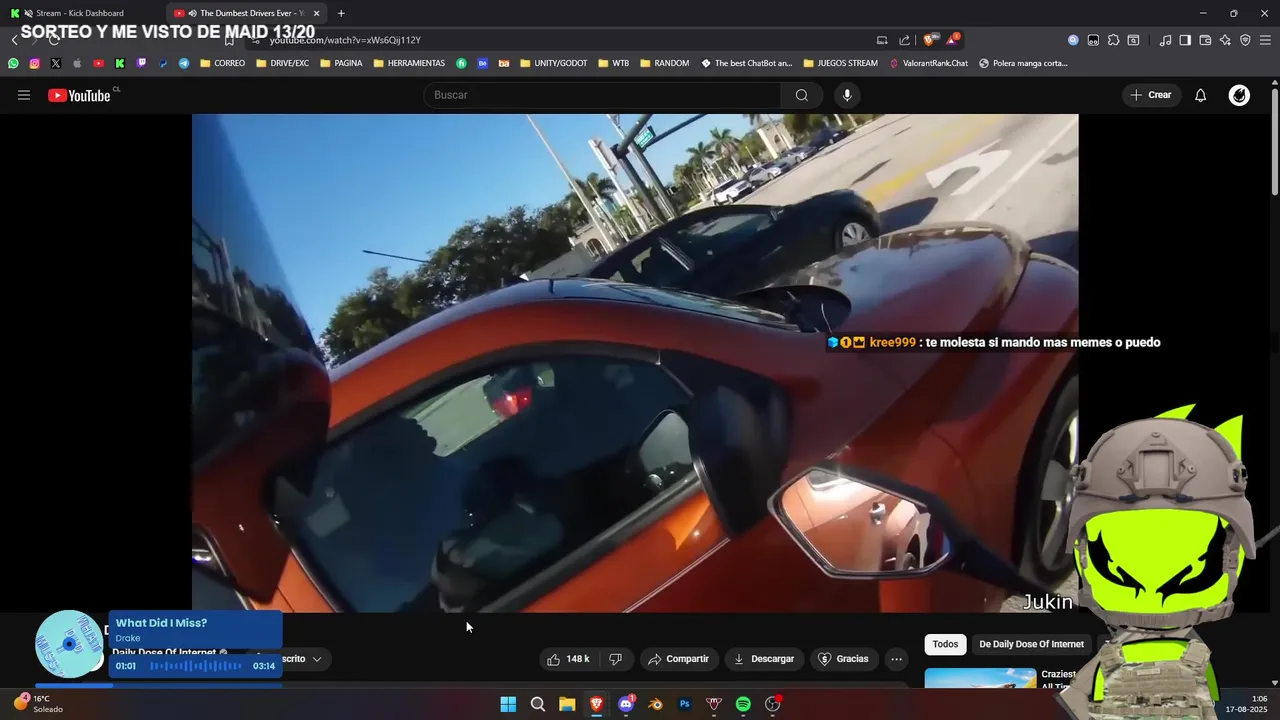
Task: Control media playback with music note icon
Action: point(1165,40)
